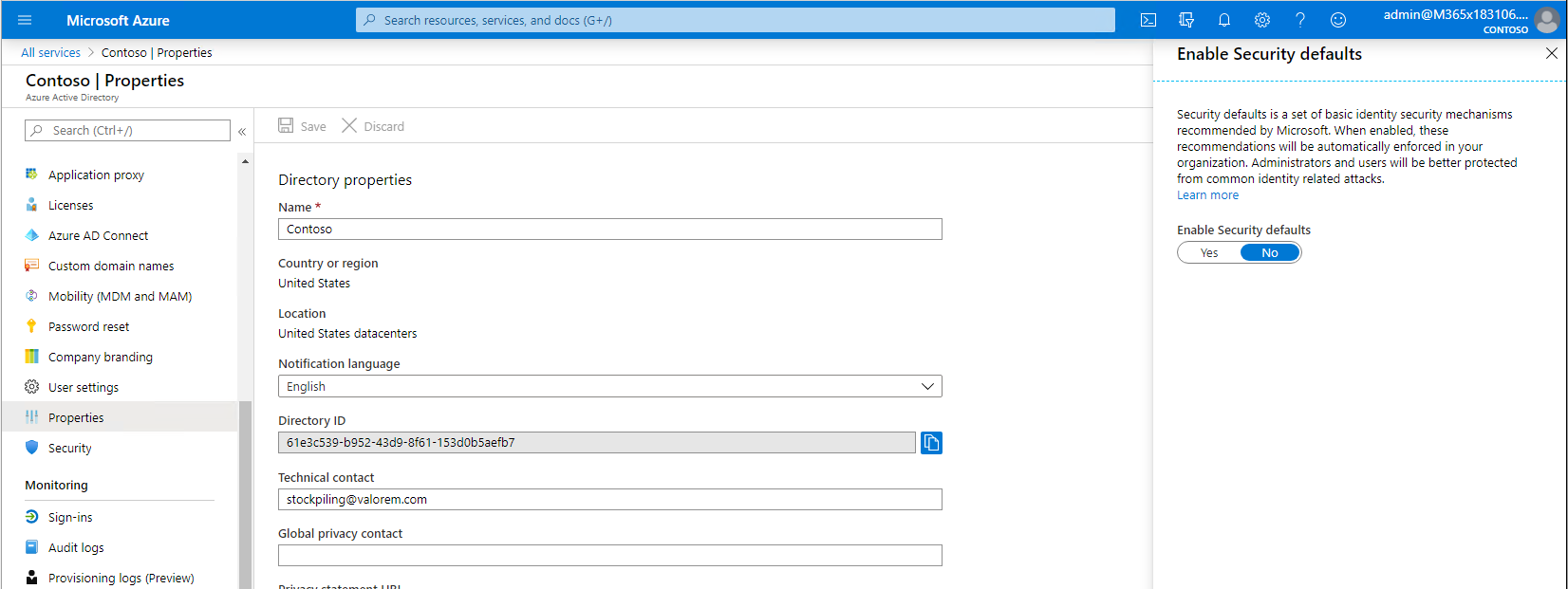Open the notifications bell
Screen dimensions: 1568x589
click(1223, 20)
